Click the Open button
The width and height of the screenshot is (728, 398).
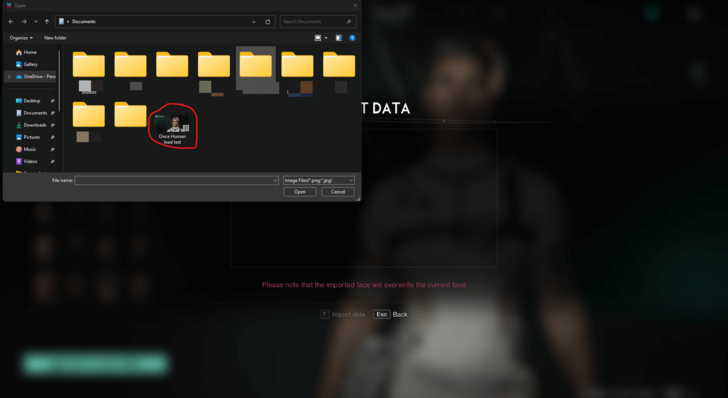300,192
